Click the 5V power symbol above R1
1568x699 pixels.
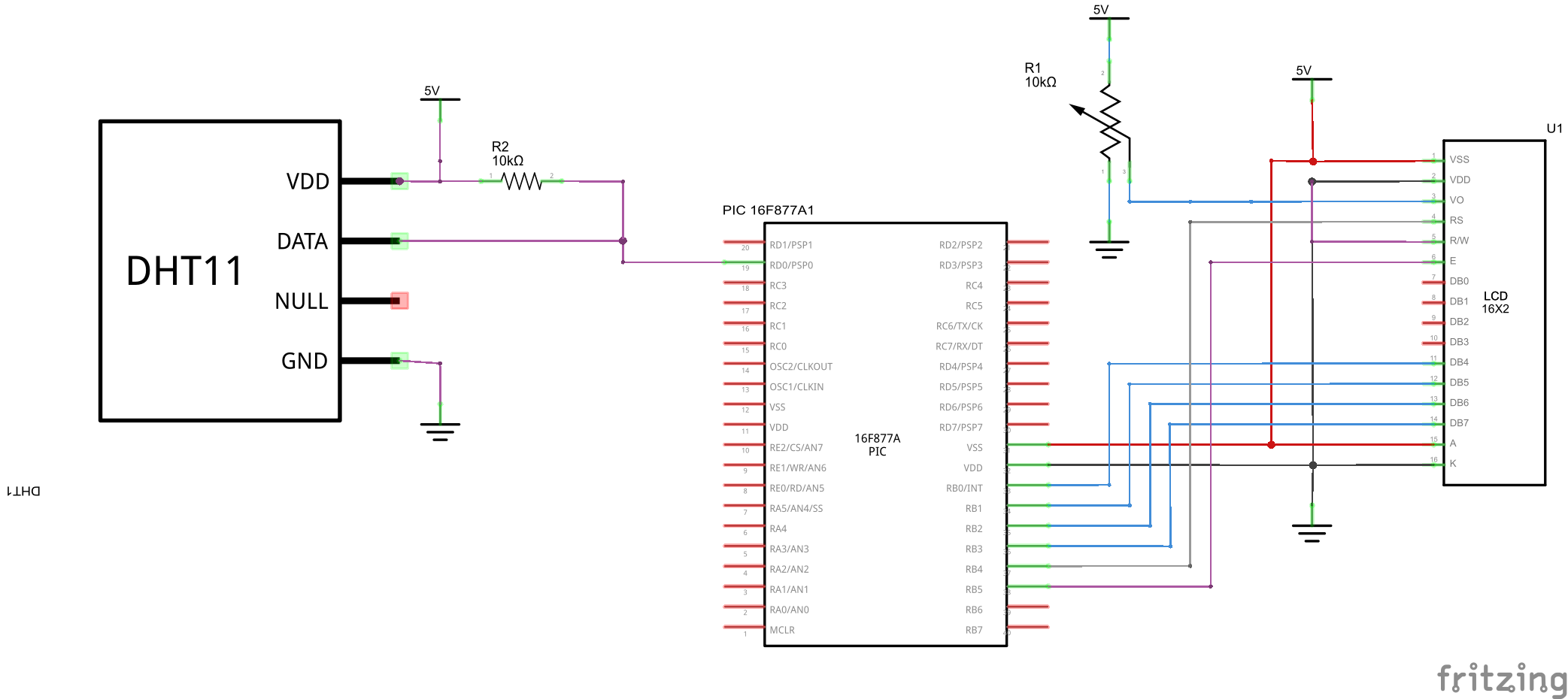[x=1109, y=23]
